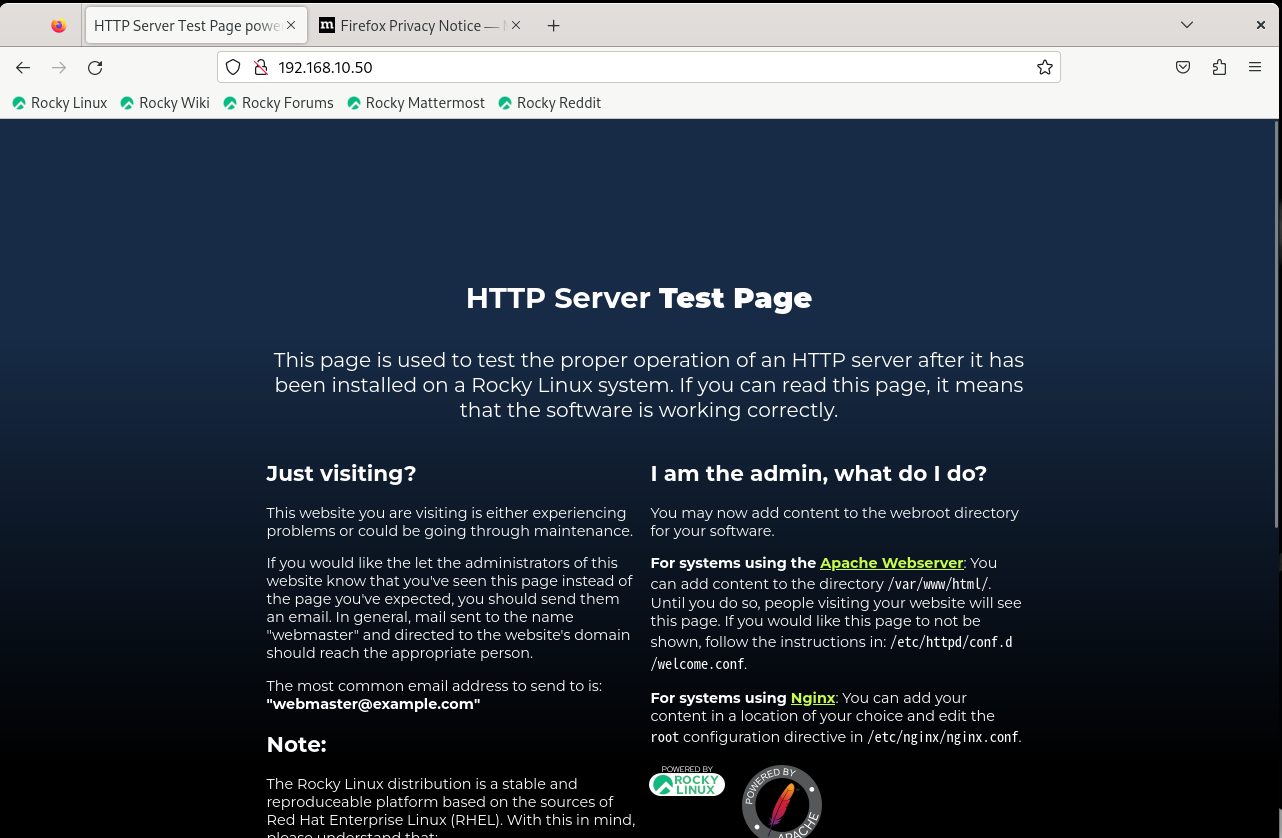Close the Firefox Privacy Notice tab
Image resolution: width=1282 pixels, height=838 pixels.
[x=516, y=25]
